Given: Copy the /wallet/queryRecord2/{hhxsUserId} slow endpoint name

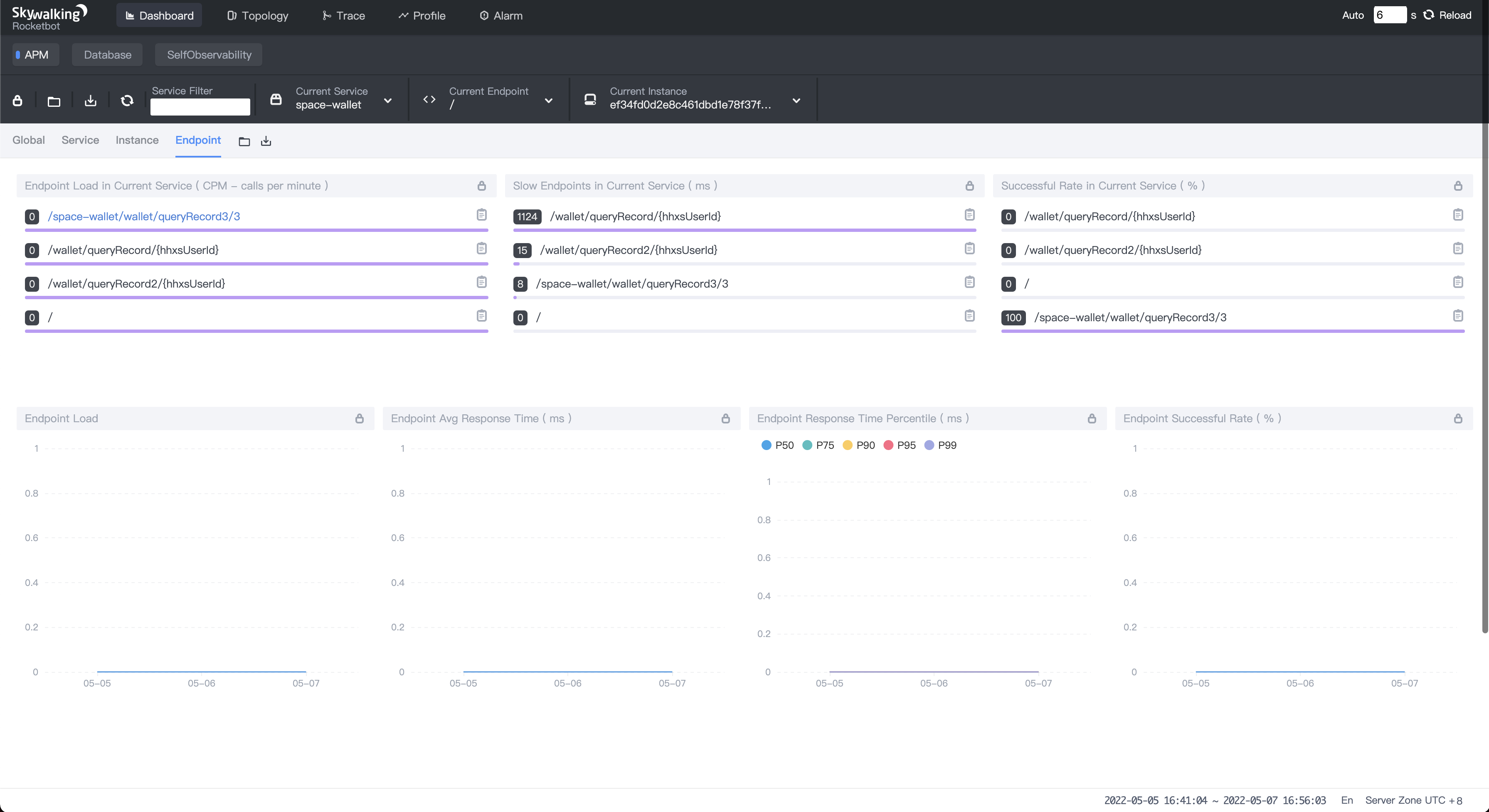Looking at the screenshot, I should click(969, 249).
